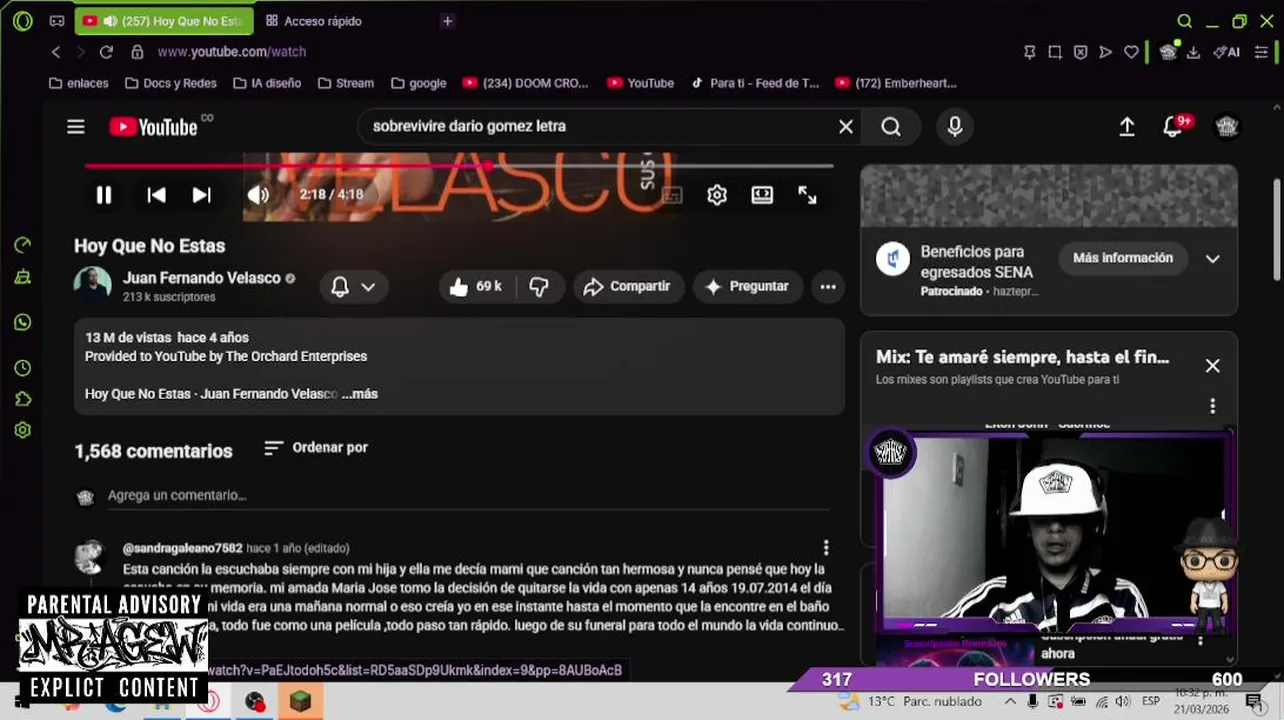Open the (234) DOOM CRO... bookmark
Image resolution: width=1284 pixels, height=720 pixels.
526,83
